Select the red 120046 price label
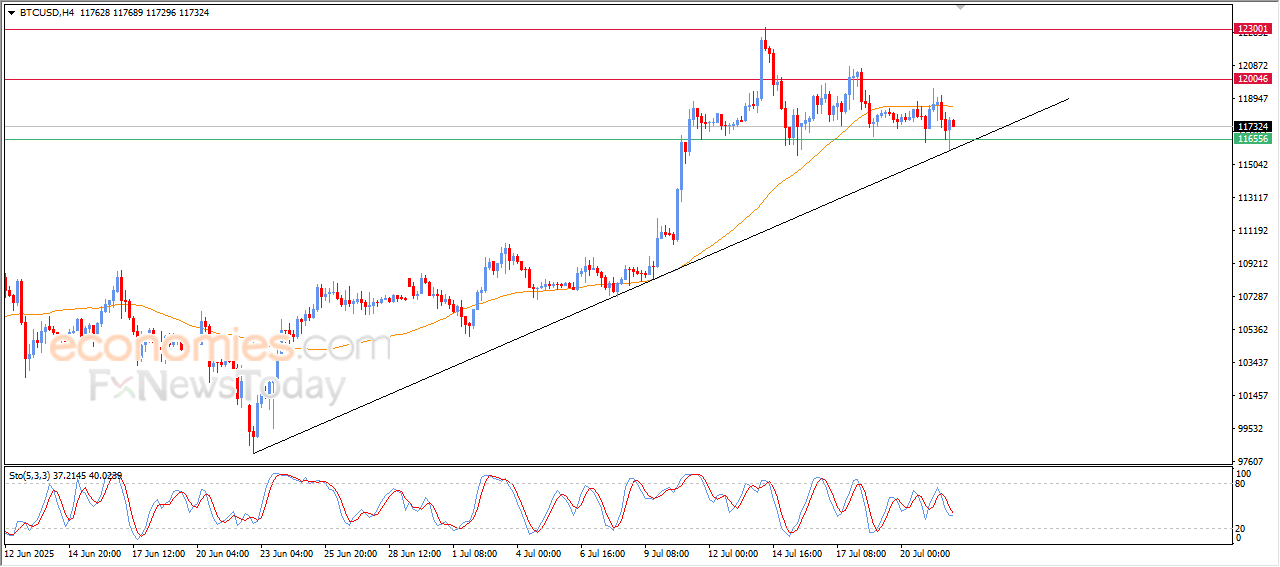 tap(1253, 79)
